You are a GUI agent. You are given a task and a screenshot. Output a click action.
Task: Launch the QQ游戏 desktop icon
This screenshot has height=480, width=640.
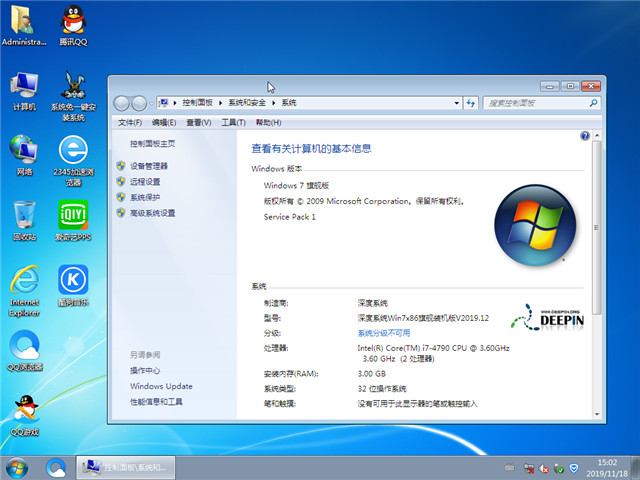[x=24, y=416]
